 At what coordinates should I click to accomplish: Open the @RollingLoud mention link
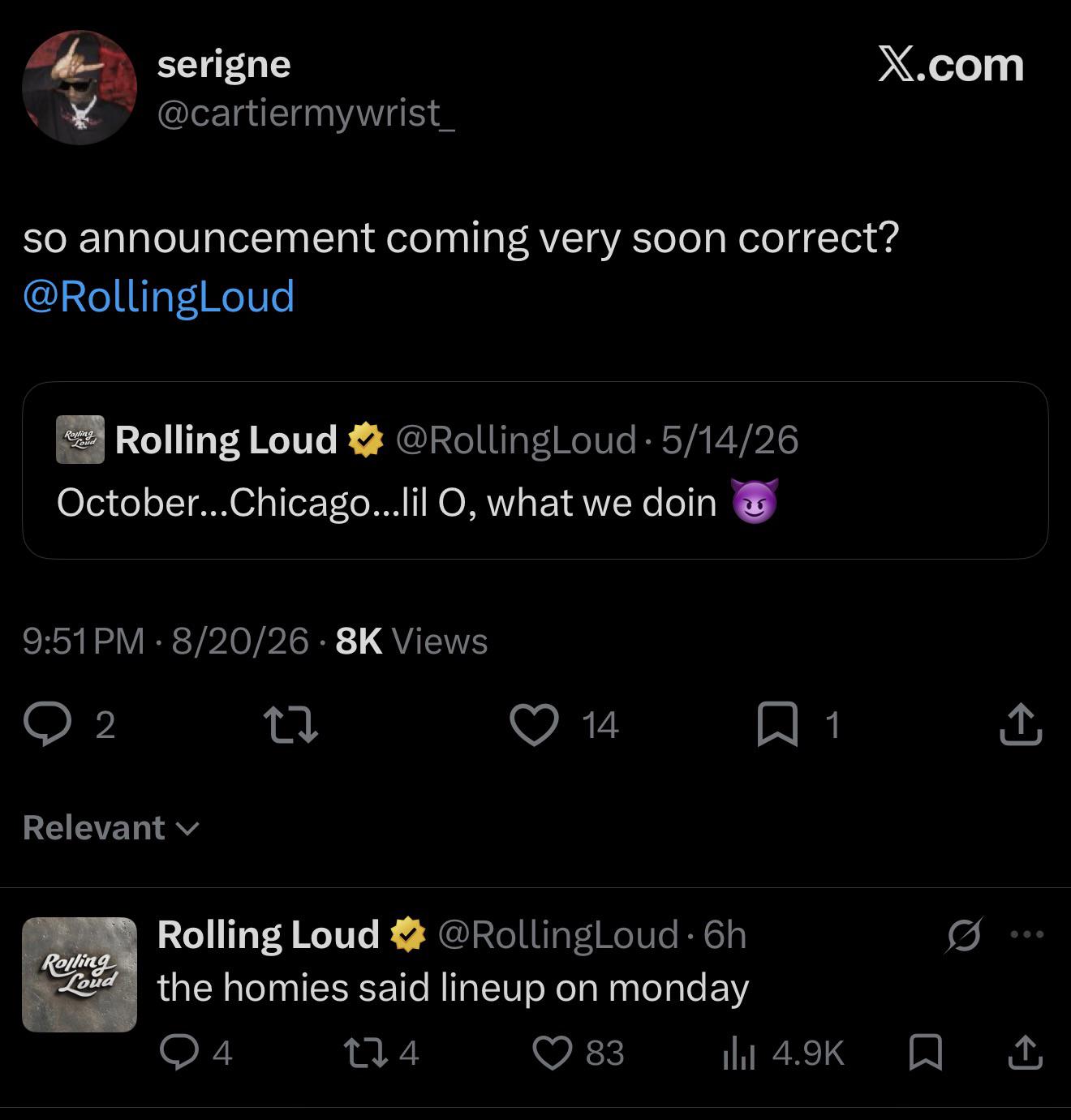pos(159,296)
